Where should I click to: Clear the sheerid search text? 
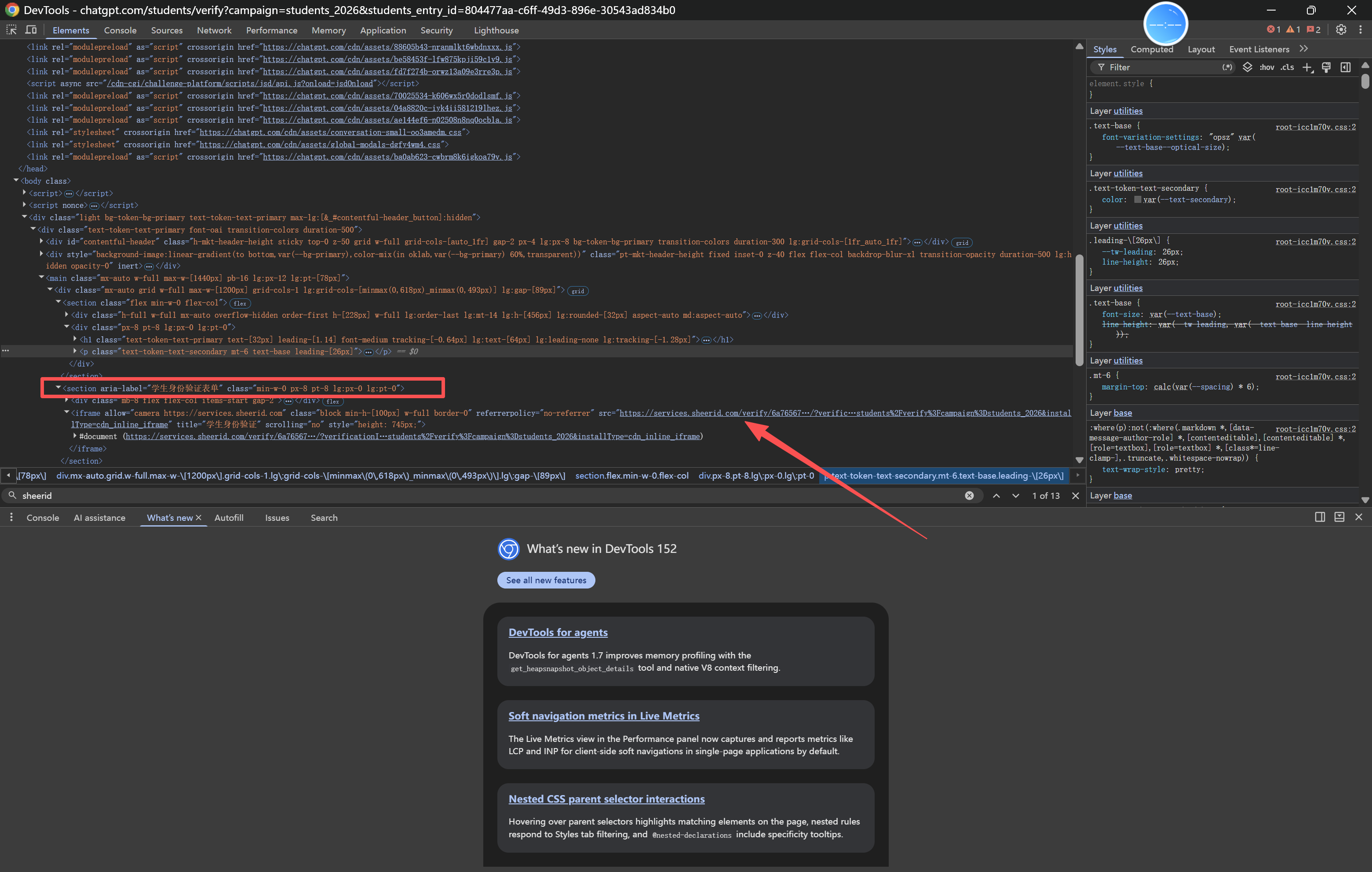tap(969, 495)
